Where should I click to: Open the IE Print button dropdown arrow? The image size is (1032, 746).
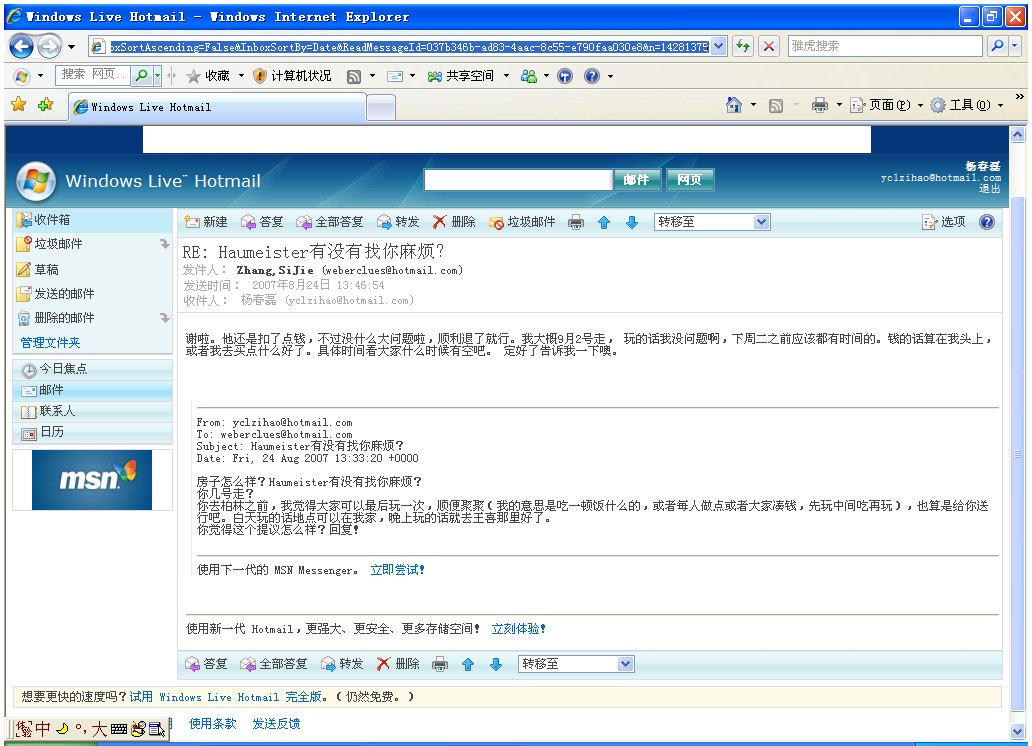point(838,105)
